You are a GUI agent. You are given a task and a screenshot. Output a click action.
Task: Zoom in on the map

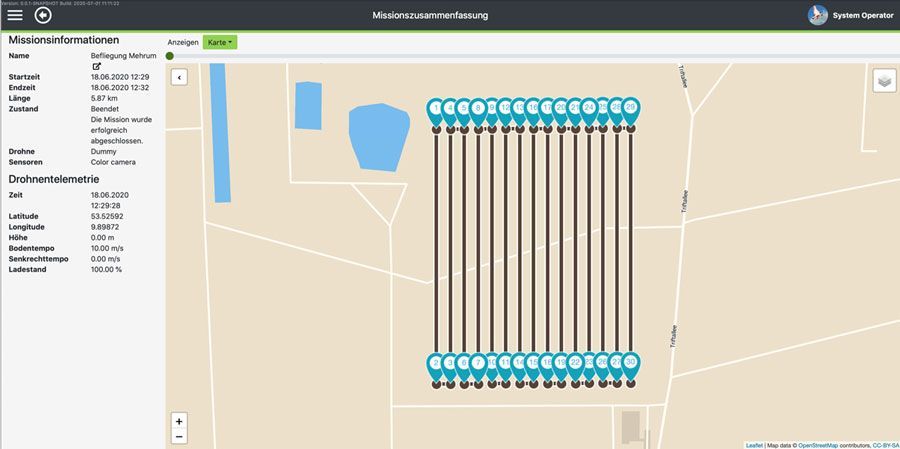coord(179,421)
